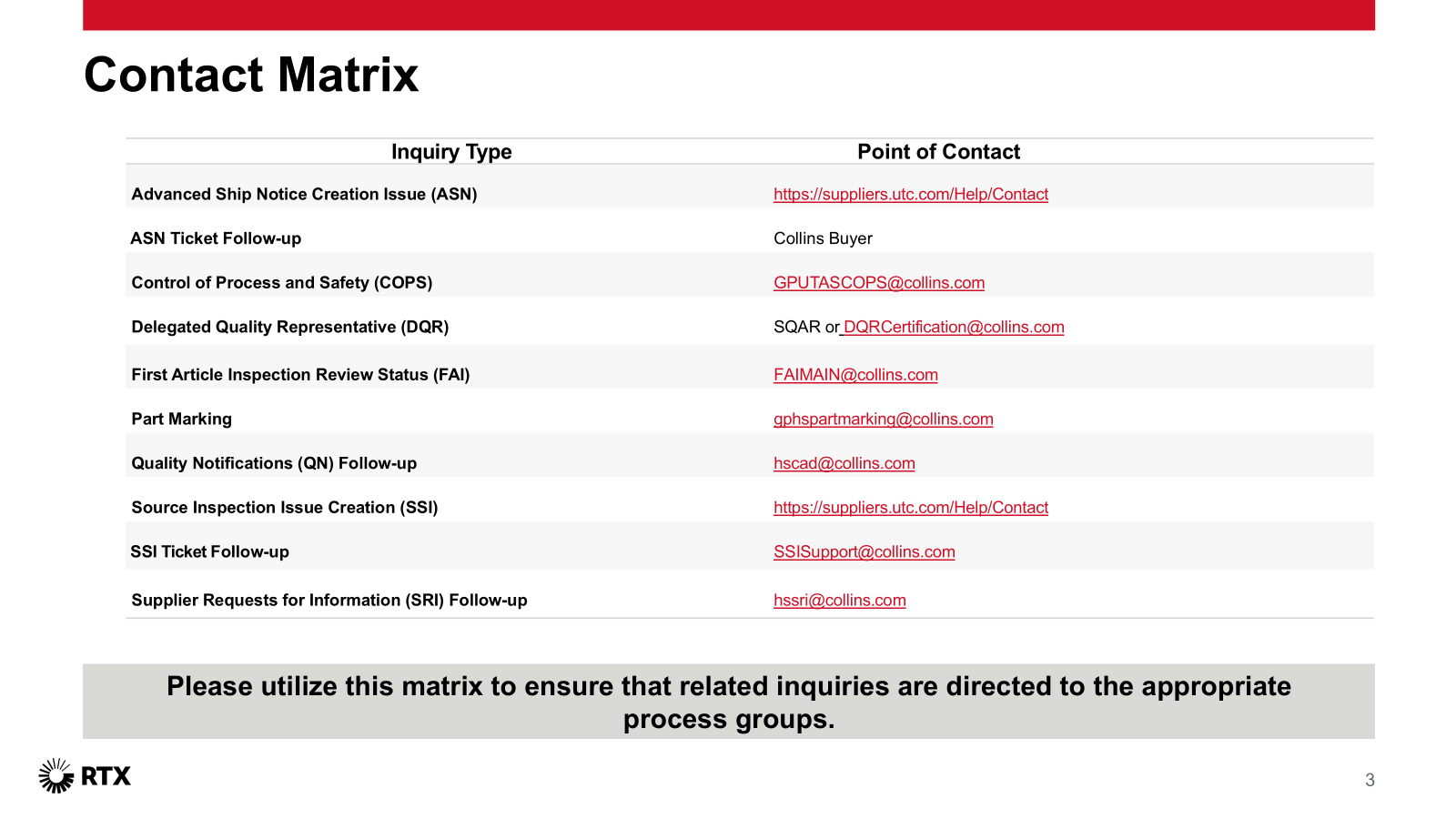This screenshot has height=819, width=1456.
Task: Click the Part Marking inquiry label
Action: (181, 420)
